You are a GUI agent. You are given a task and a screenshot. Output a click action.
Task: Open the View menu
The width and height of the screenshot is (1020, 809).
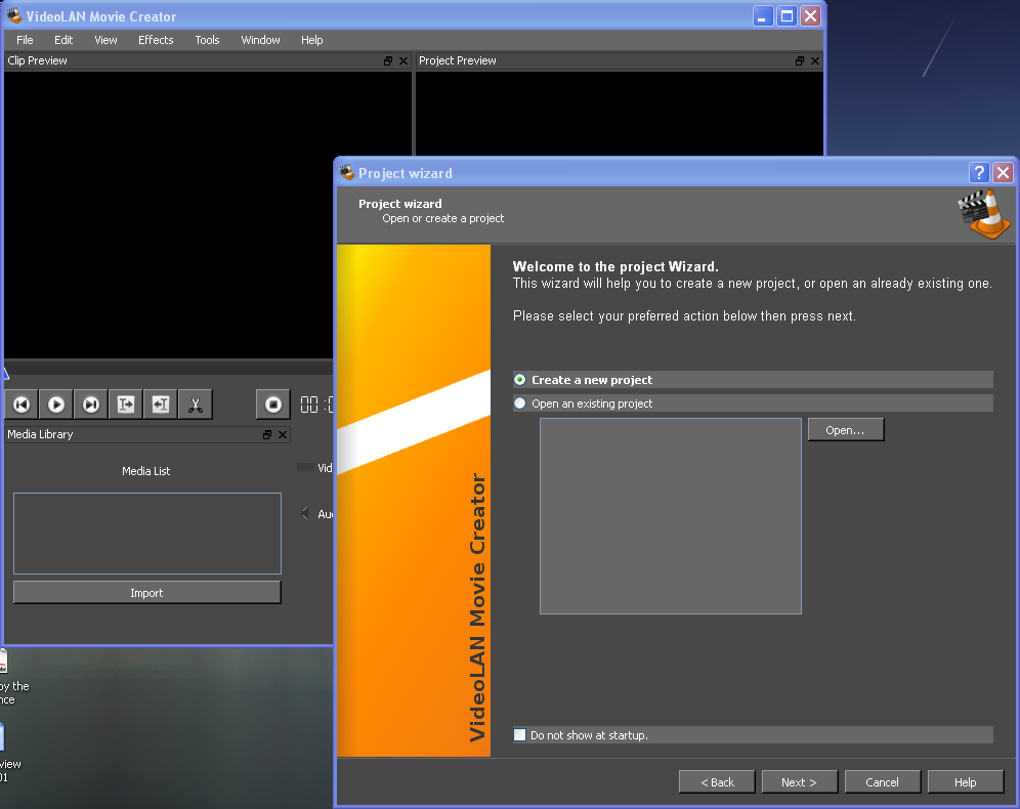click(105, 40)
